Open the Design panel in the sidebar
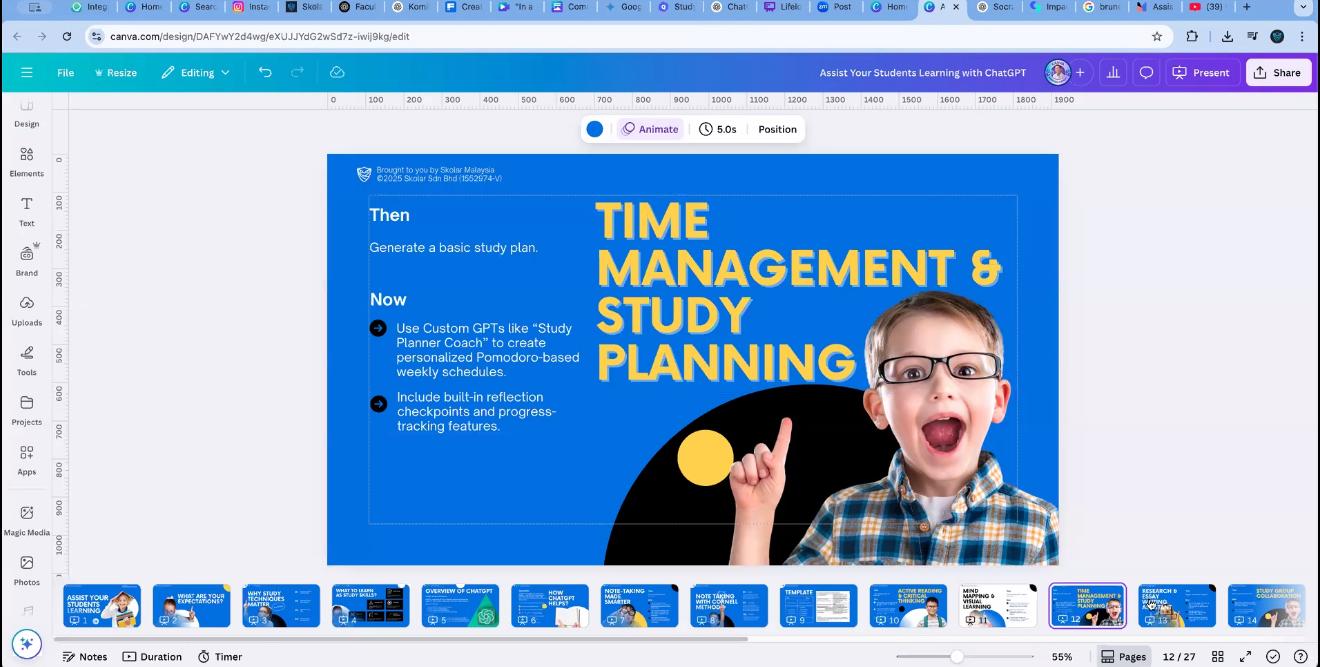This screenshot has height=667, width=1320. tap(27, 113)
